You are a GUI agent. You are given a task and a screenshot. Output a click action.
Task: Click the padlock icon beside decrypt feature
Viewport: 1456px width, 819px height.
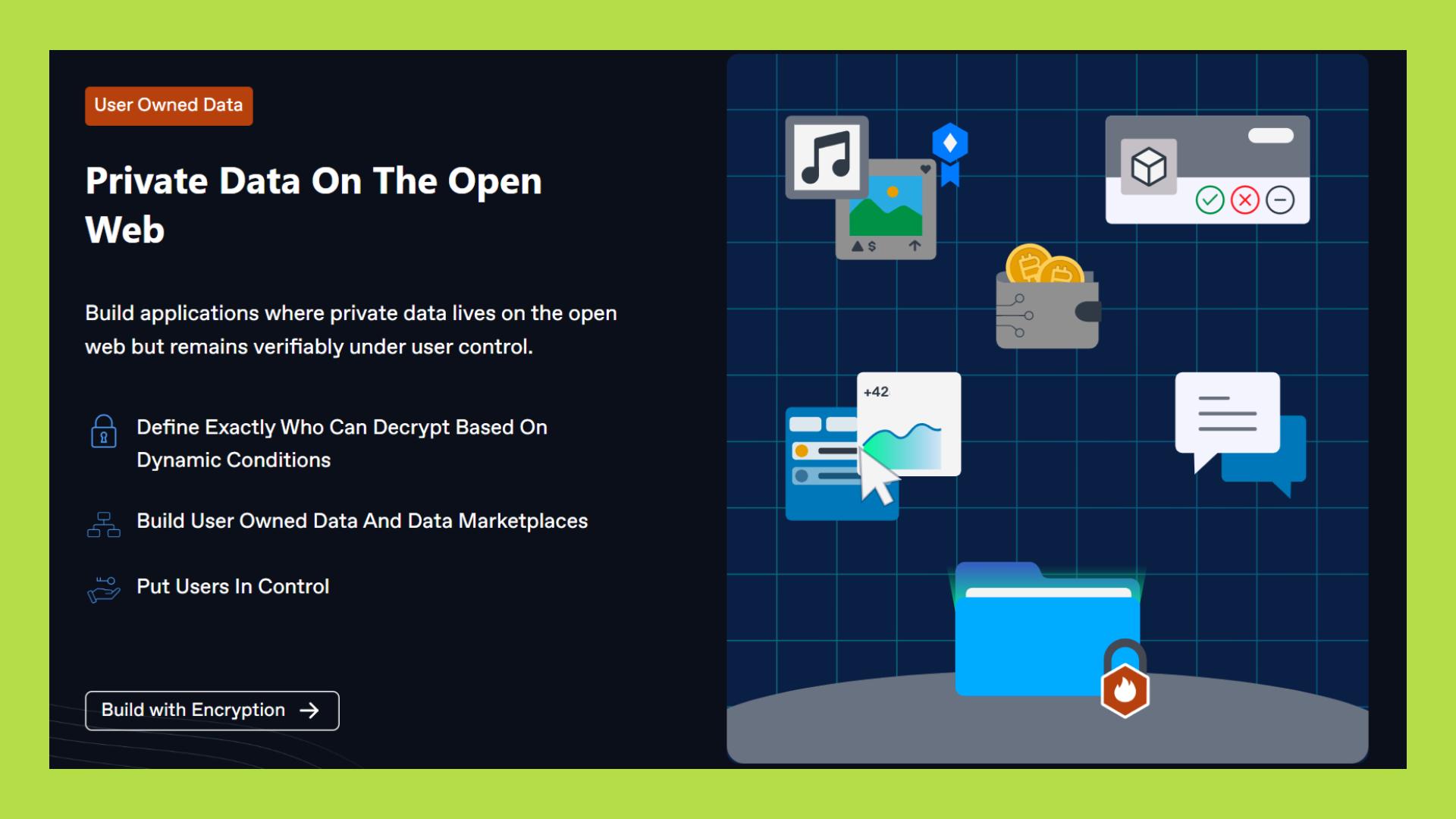pyautogui.click(x=104, y=431)
